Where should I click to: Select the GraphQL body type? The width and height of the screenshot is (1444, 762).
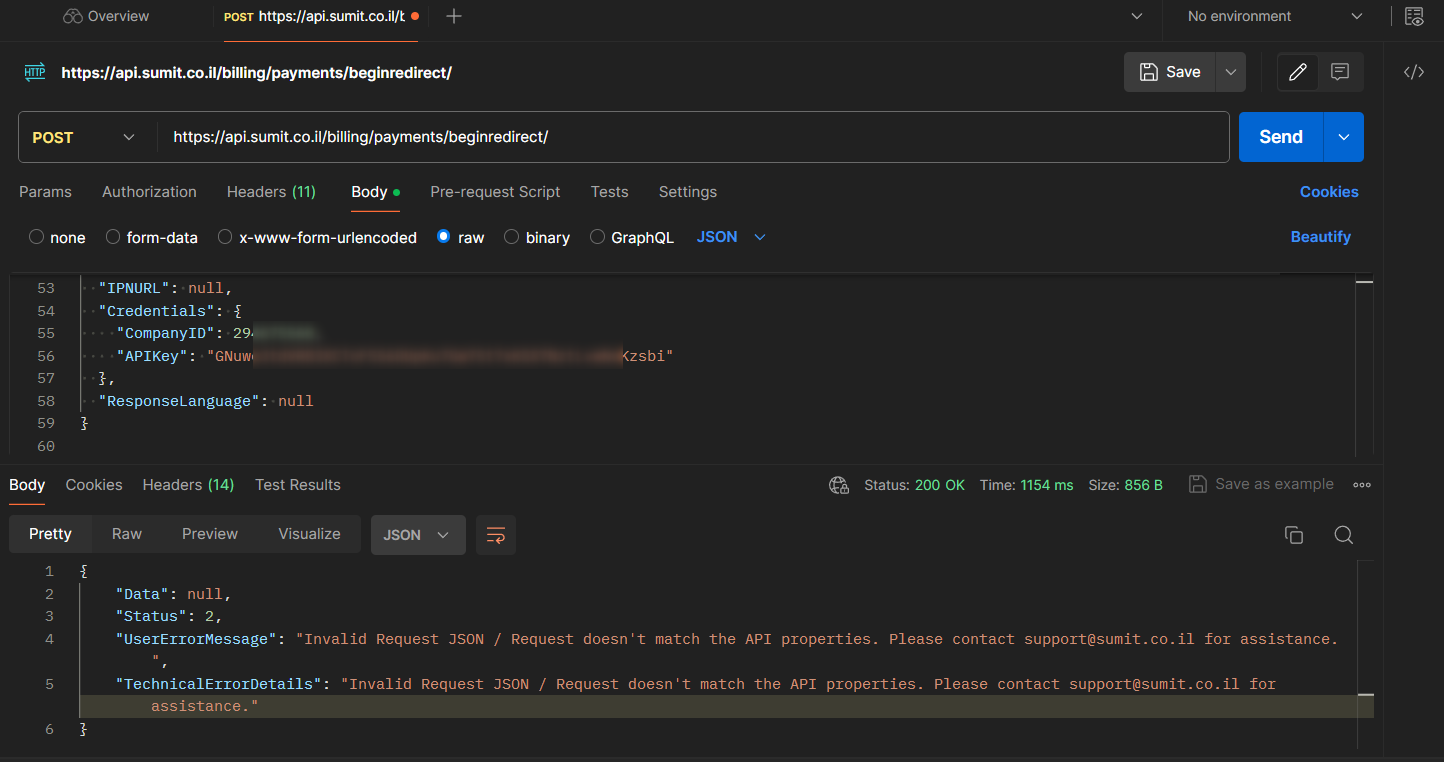pos(631,237)
